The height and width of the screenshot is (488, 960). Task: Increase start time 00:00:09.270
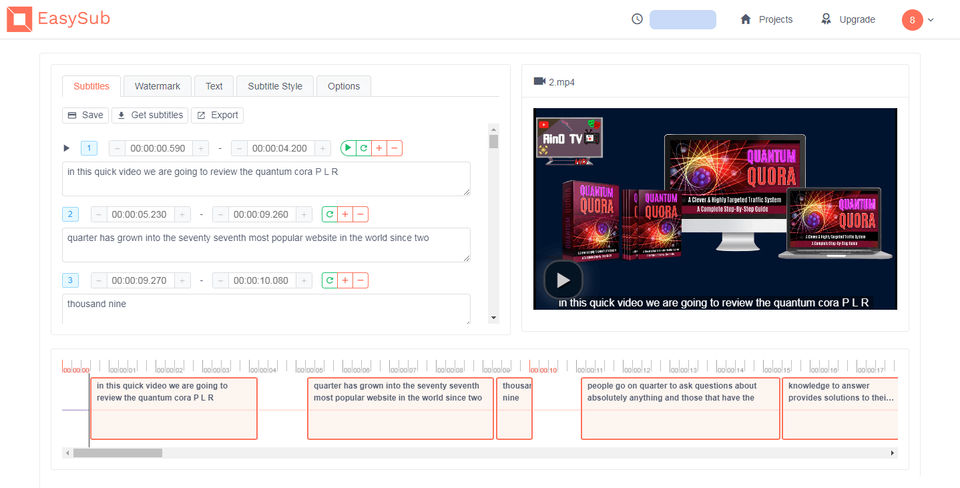coord(182,280)
